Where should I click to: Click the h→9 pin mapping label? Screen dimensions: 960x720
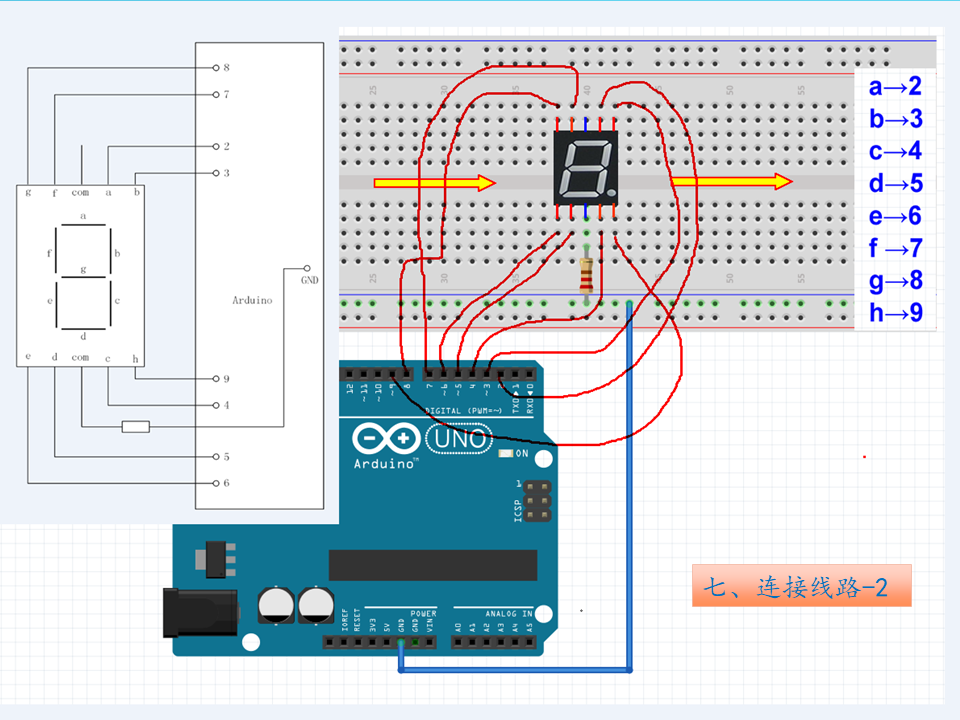895,313
